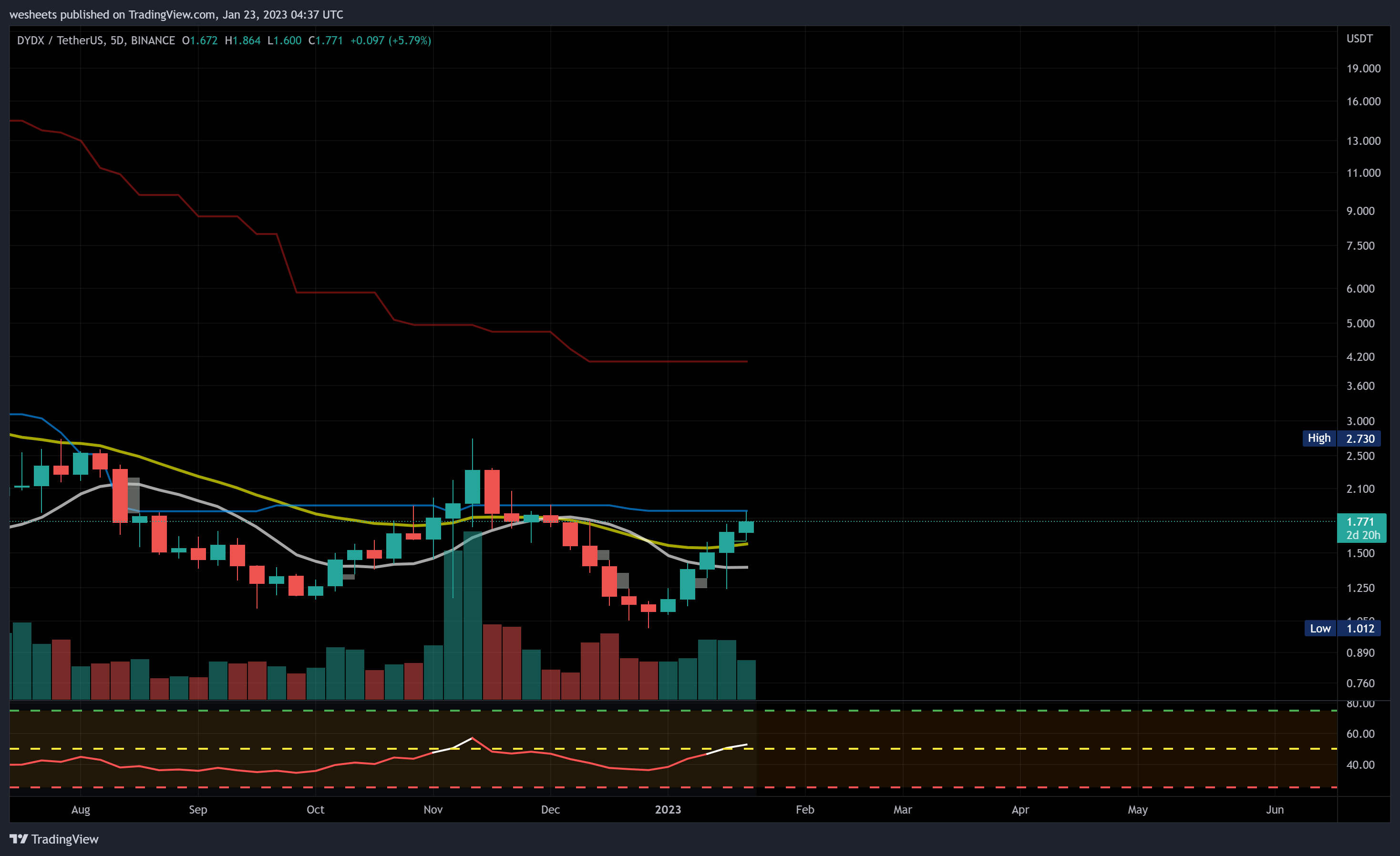This screenshot has height=856, width=1400.
Task: Click the publisher line 'wesheets published on TradingView.com'
Action: 113,14
